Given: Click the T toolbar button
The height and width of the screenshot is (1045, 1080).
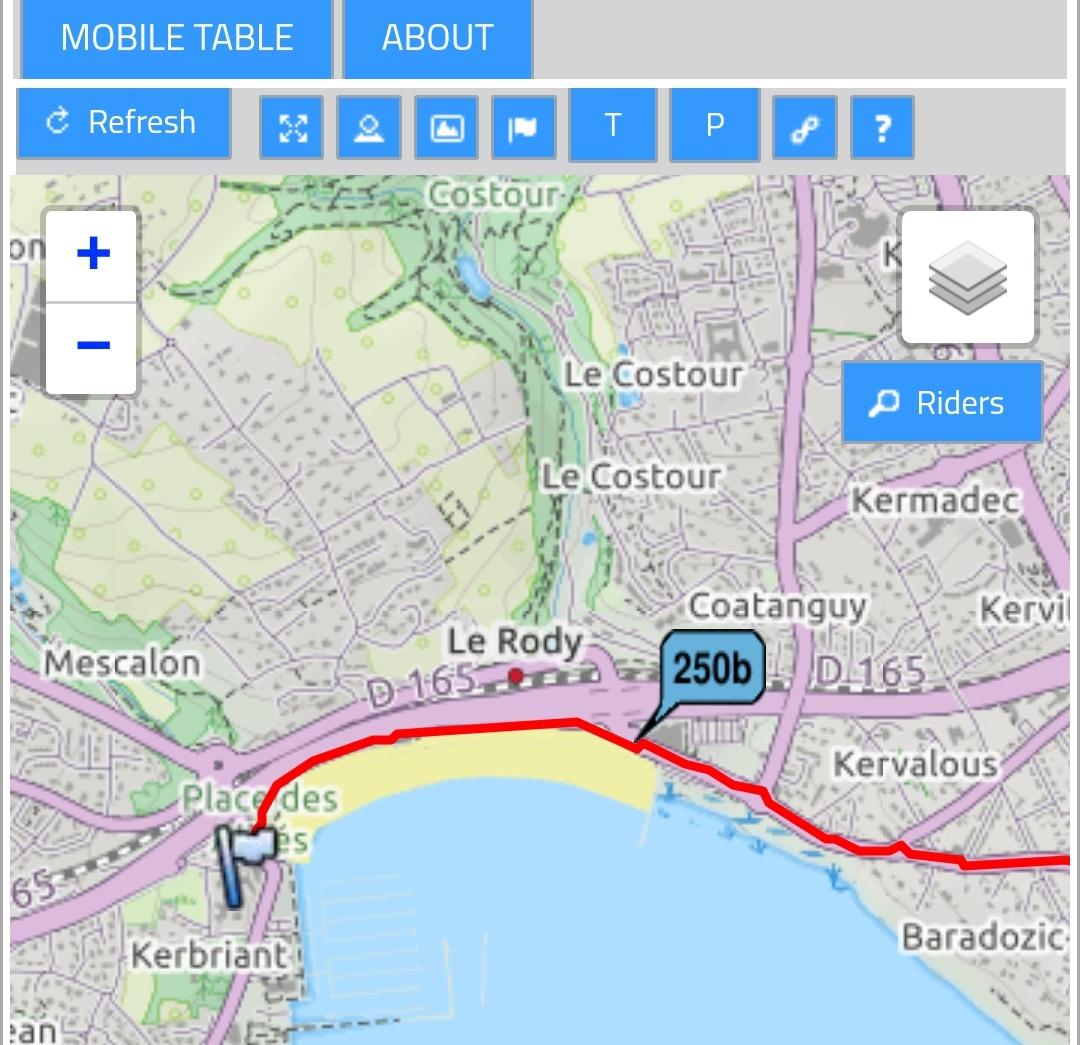Looking at the screenshot, I should click(612, 125).
